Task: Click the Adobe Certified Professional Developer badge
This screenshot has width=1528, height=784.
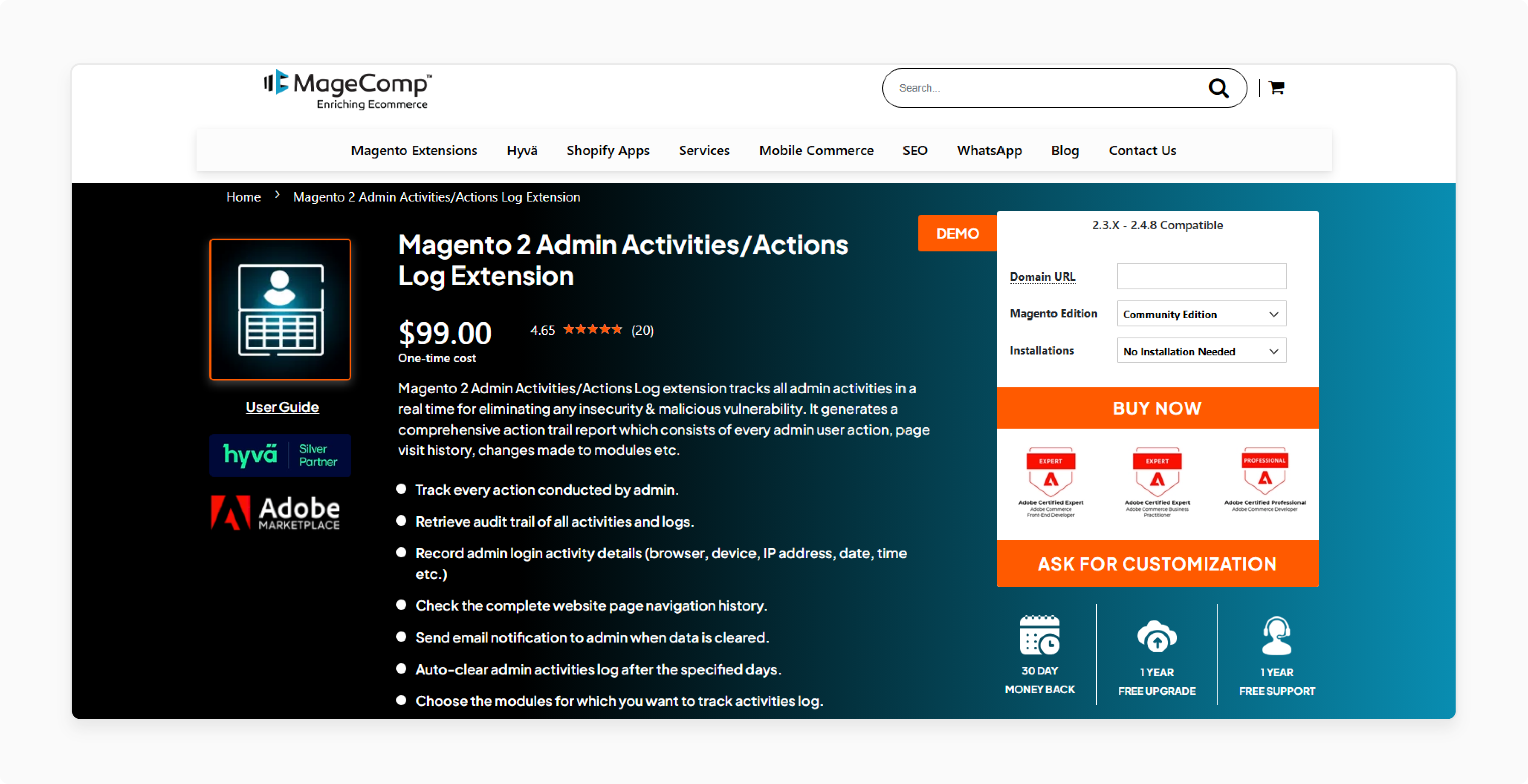Action: [x=1265, y=480]
